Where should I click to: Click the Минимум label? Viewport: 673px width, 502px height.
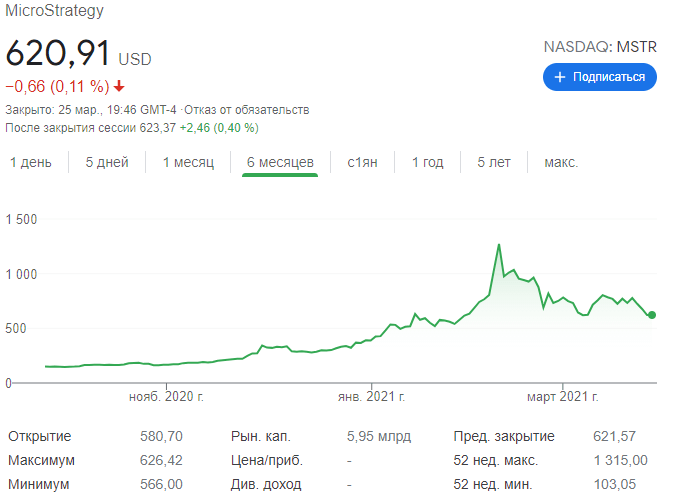pos(39,484)
